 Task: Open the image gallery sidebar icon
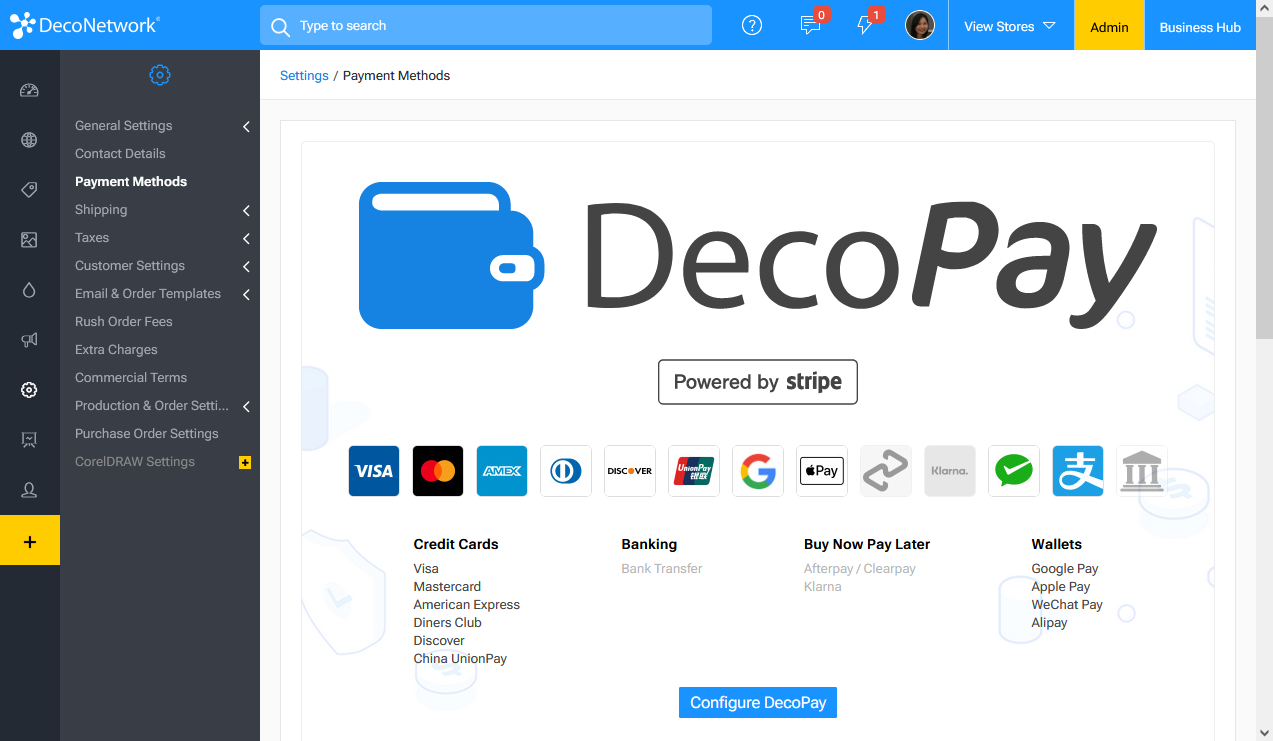pos(29,240)
